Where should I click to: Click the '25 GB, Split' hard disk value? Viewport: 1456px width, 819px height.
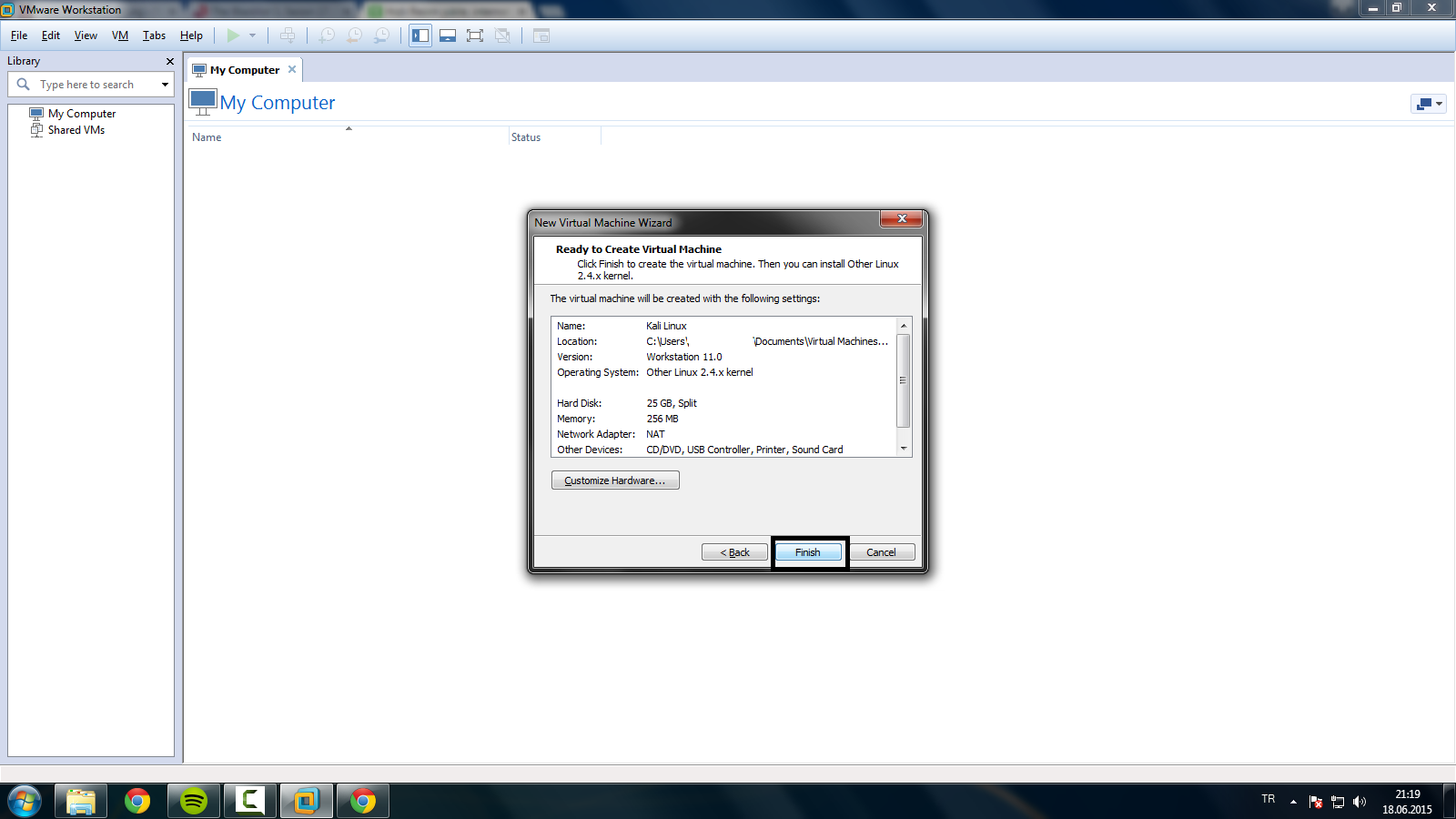pos(672,403)
